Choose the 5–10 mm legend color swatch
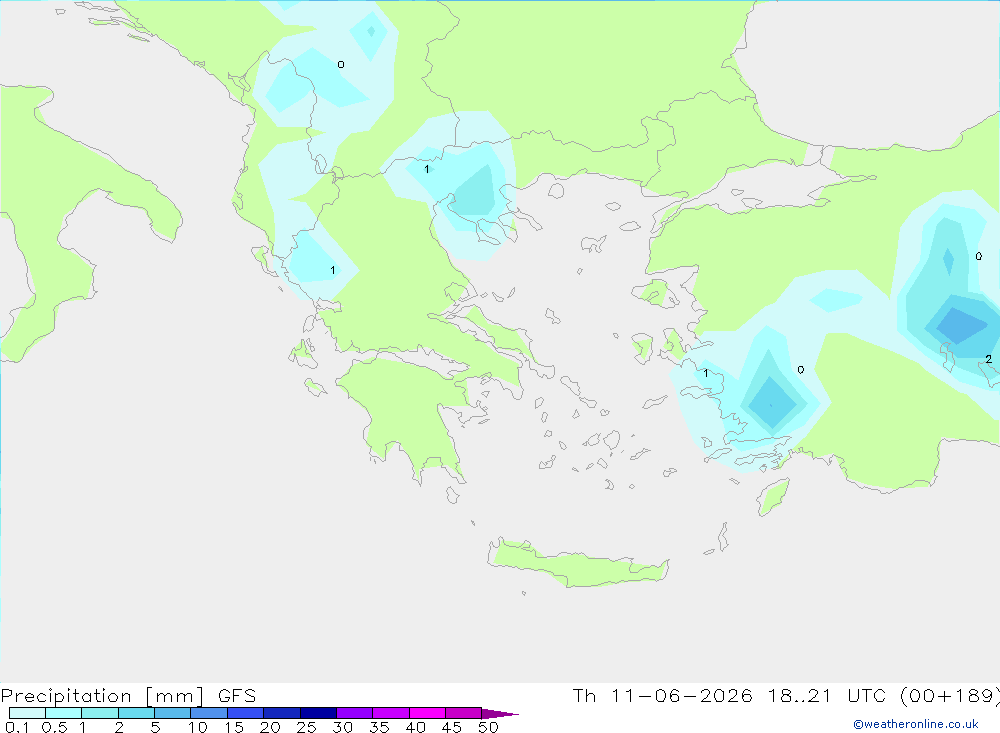The width and height of the screenshot is (1000, 733). pyautogui.click(x=173, y=713)
